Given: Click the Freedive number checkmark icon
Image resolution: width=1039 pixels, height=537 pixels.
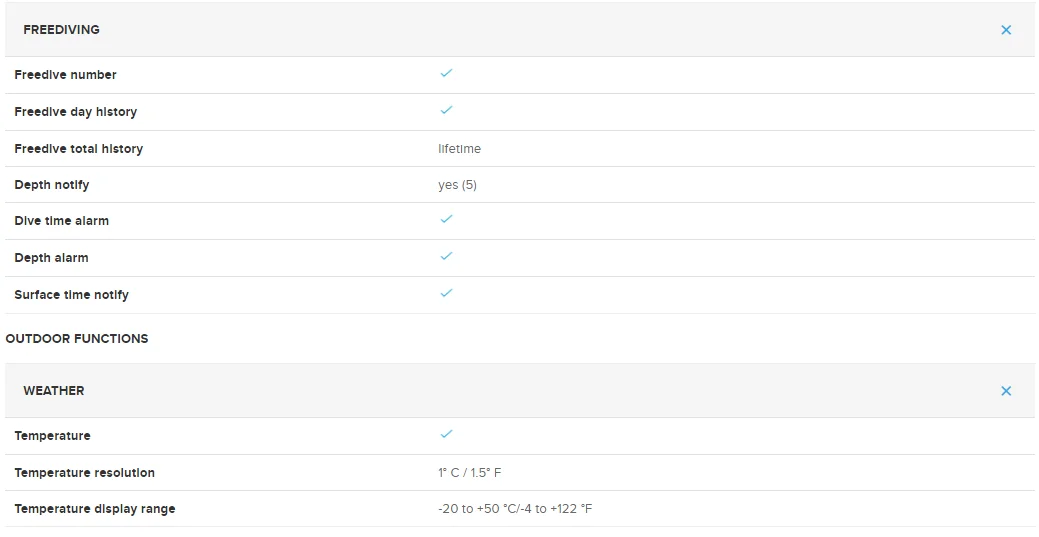Looking at the screenshot, I should [x=446, y=73].
